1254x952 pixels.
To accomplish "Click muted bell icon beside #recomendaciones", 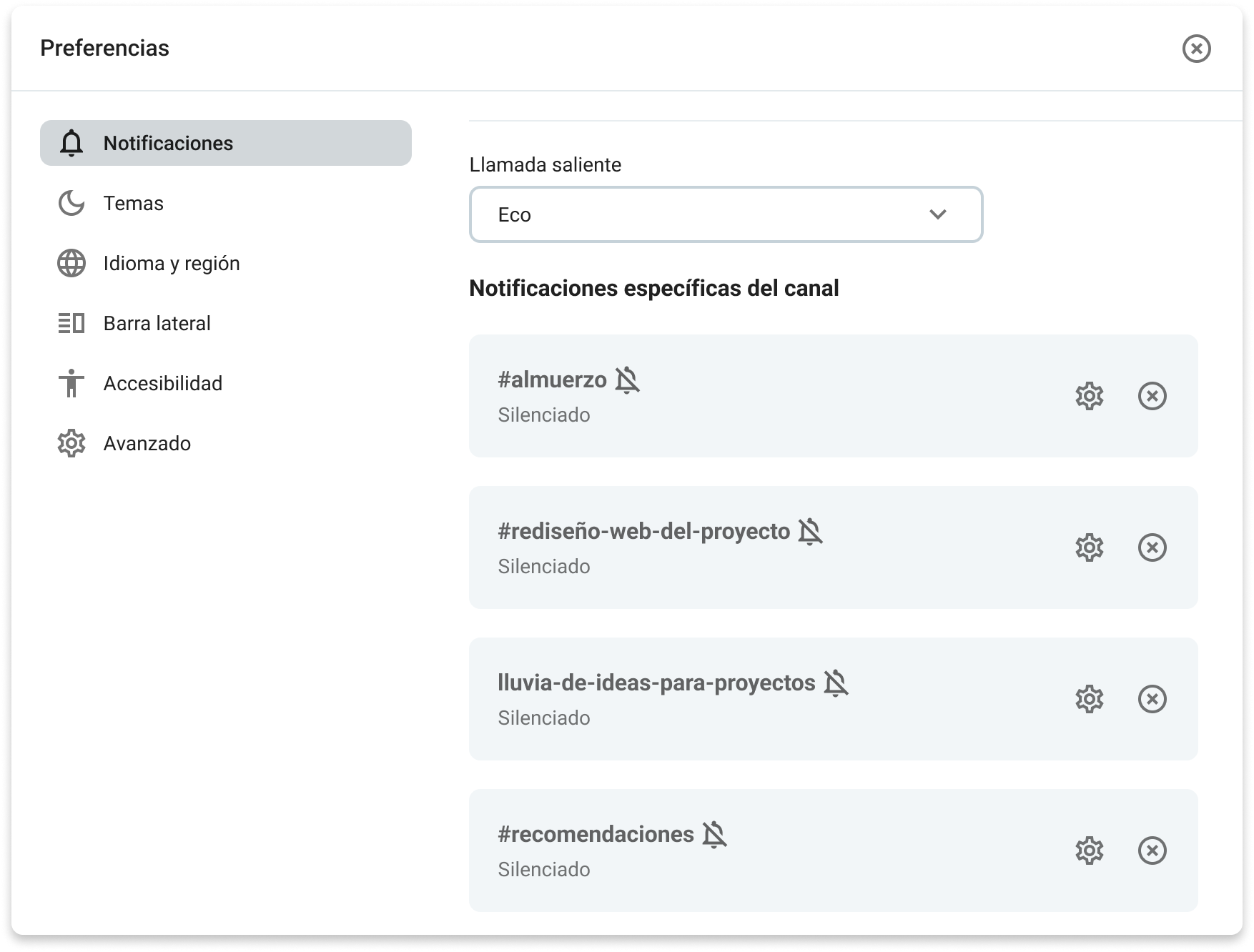I will pyautogui.click(x=714, y=834).
